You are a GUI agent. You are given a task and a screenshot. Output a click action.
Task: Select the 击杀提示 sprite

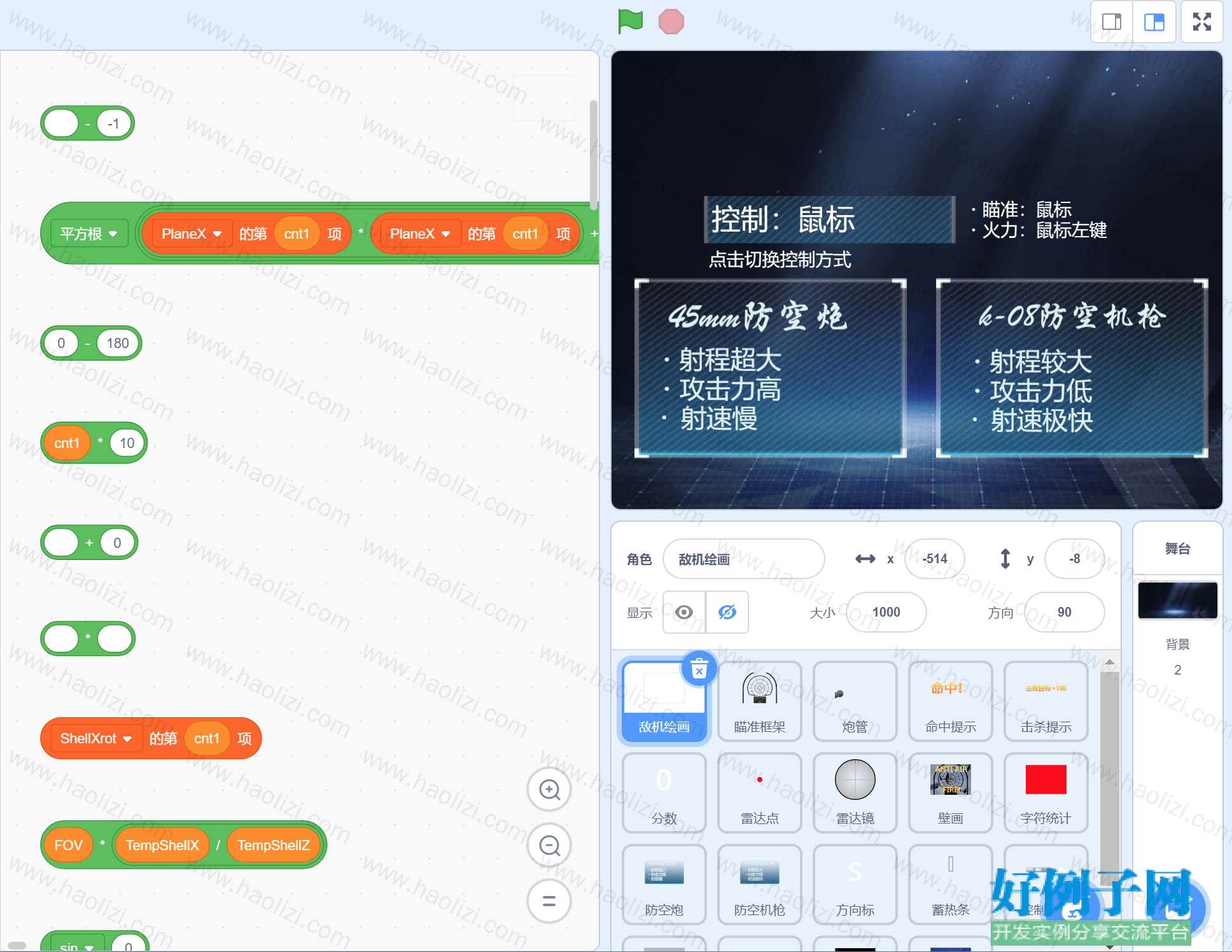click(1046, 701)
